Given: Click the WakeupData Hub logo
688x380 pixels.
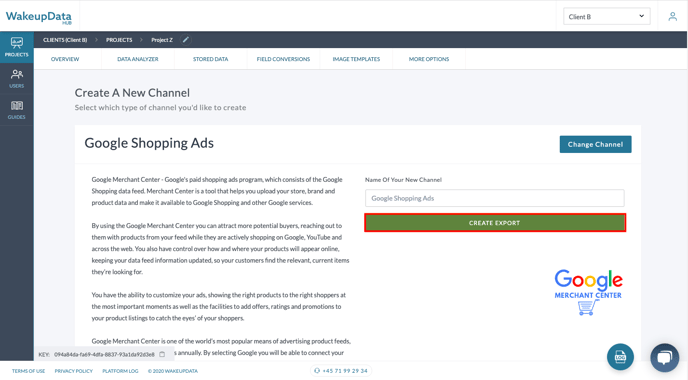Looking at the screenshot, I should click(39, 17).
